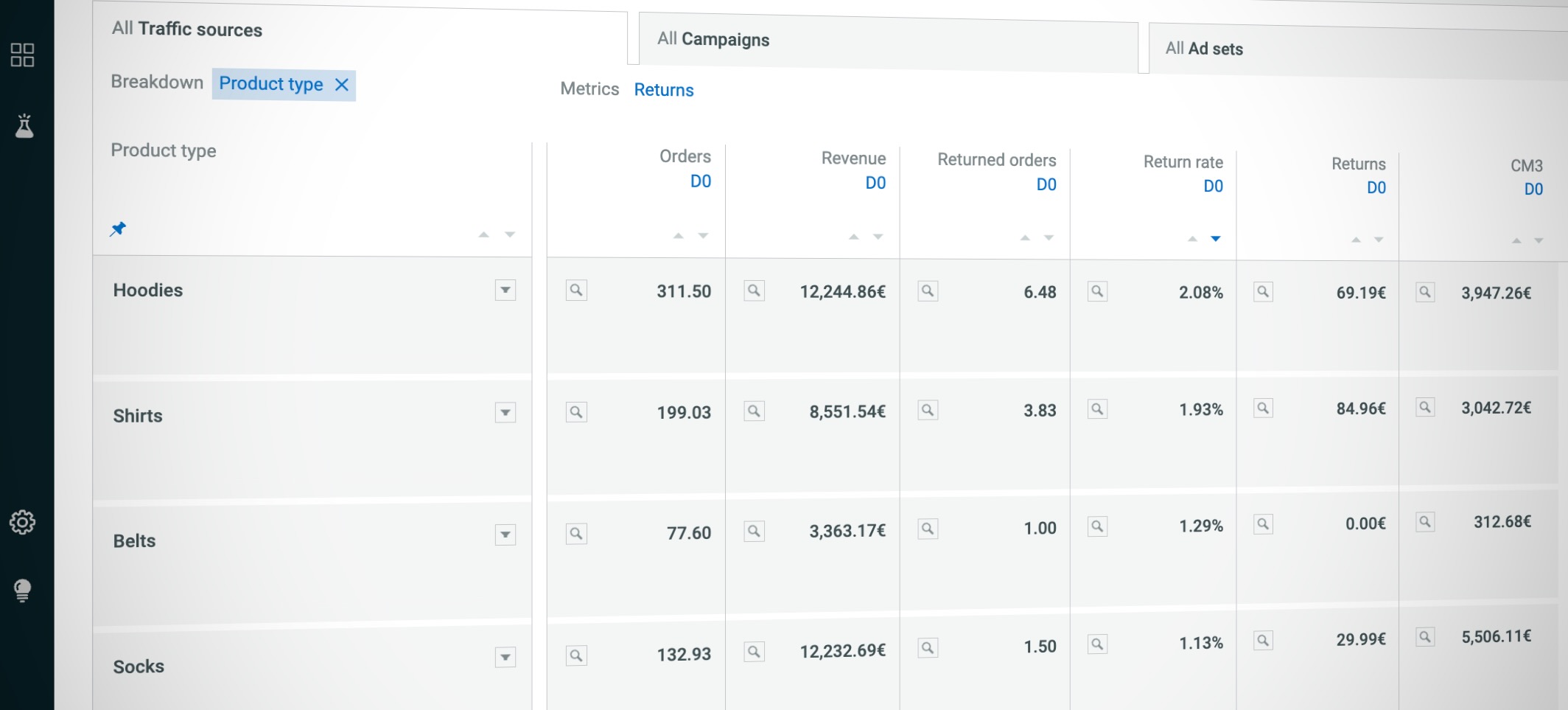Change the D0 window under Orders
The width and height of the screenshot is (1568, 710).
[701, 181]
